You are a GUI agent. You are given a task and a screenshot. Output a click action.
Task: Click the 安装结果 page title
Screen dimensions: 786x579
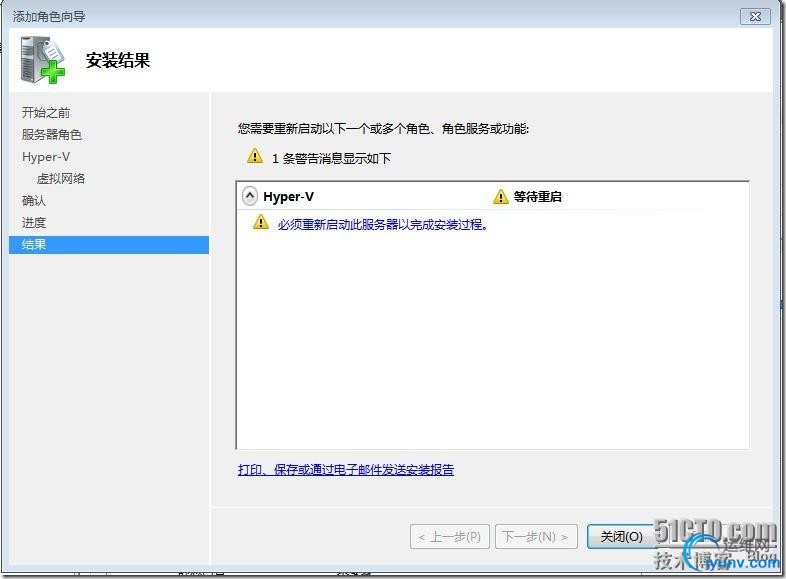point(118,60)
